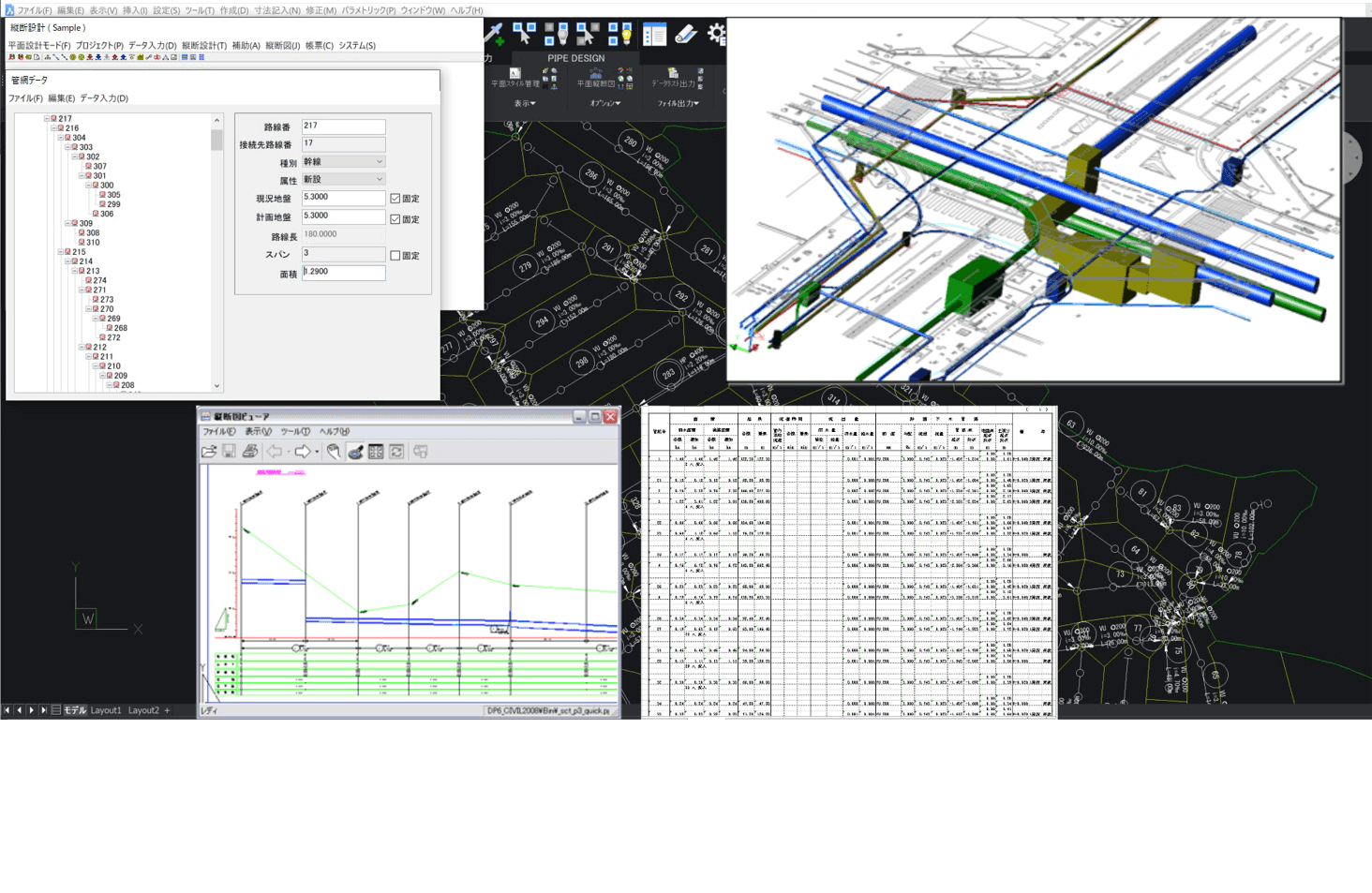Open ウィンドウ(W) in main menu bar

tap(423, 10)
